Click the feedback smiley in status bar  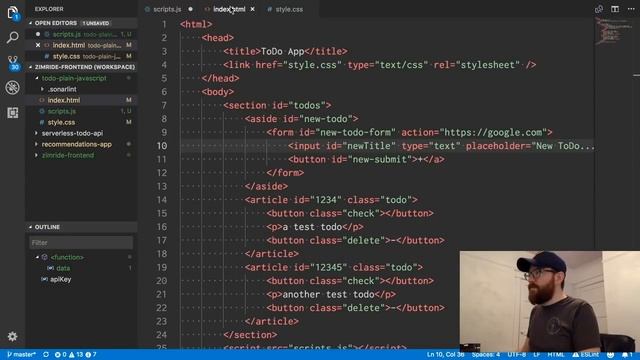coord(611,354)
